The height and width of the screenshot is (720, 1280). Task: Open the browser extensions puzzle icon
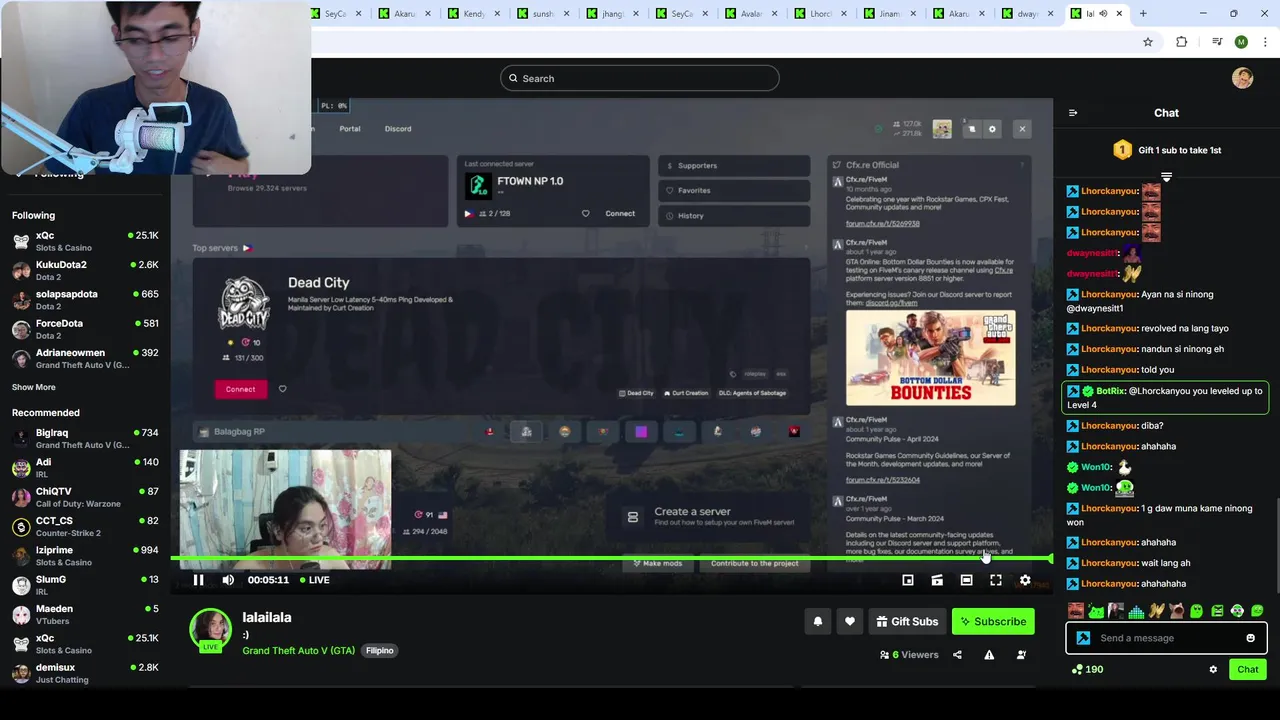[x=1182, y=42]
